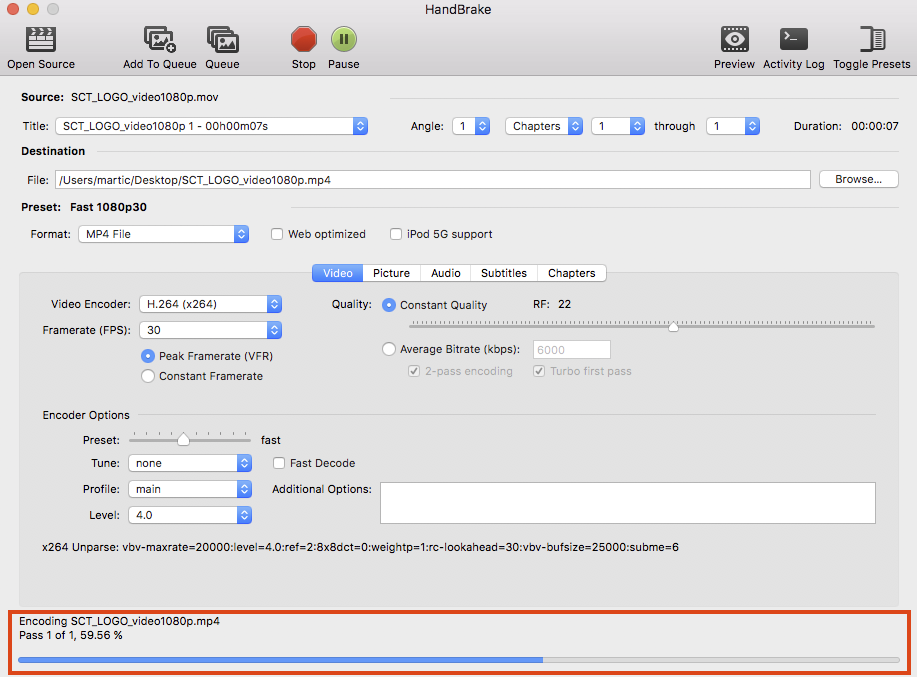Click 'Pass 1 of 1, 59.56 %' status
The image size is (917, 677).
tap(71, 635)
